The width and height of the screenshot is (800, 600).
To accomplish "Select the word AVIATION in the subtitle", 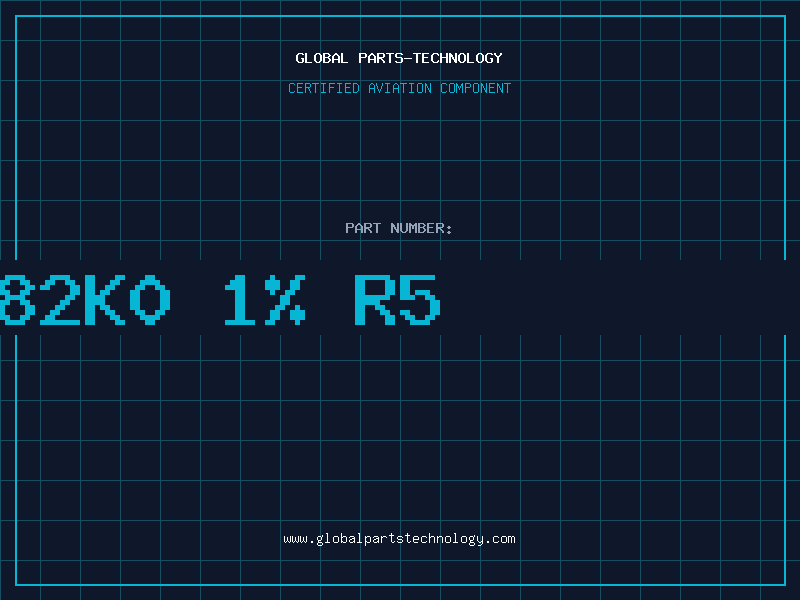I will point(399,88).
